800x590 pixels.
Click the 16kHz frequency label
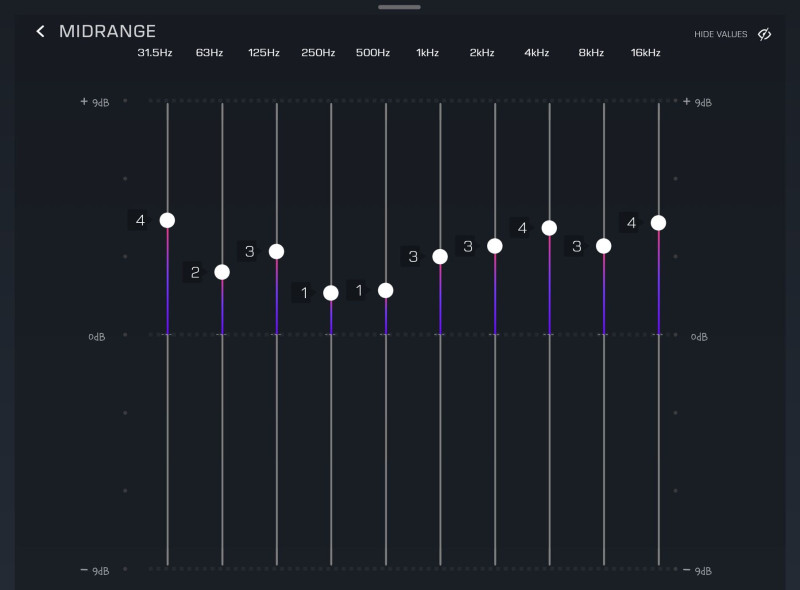645,53
